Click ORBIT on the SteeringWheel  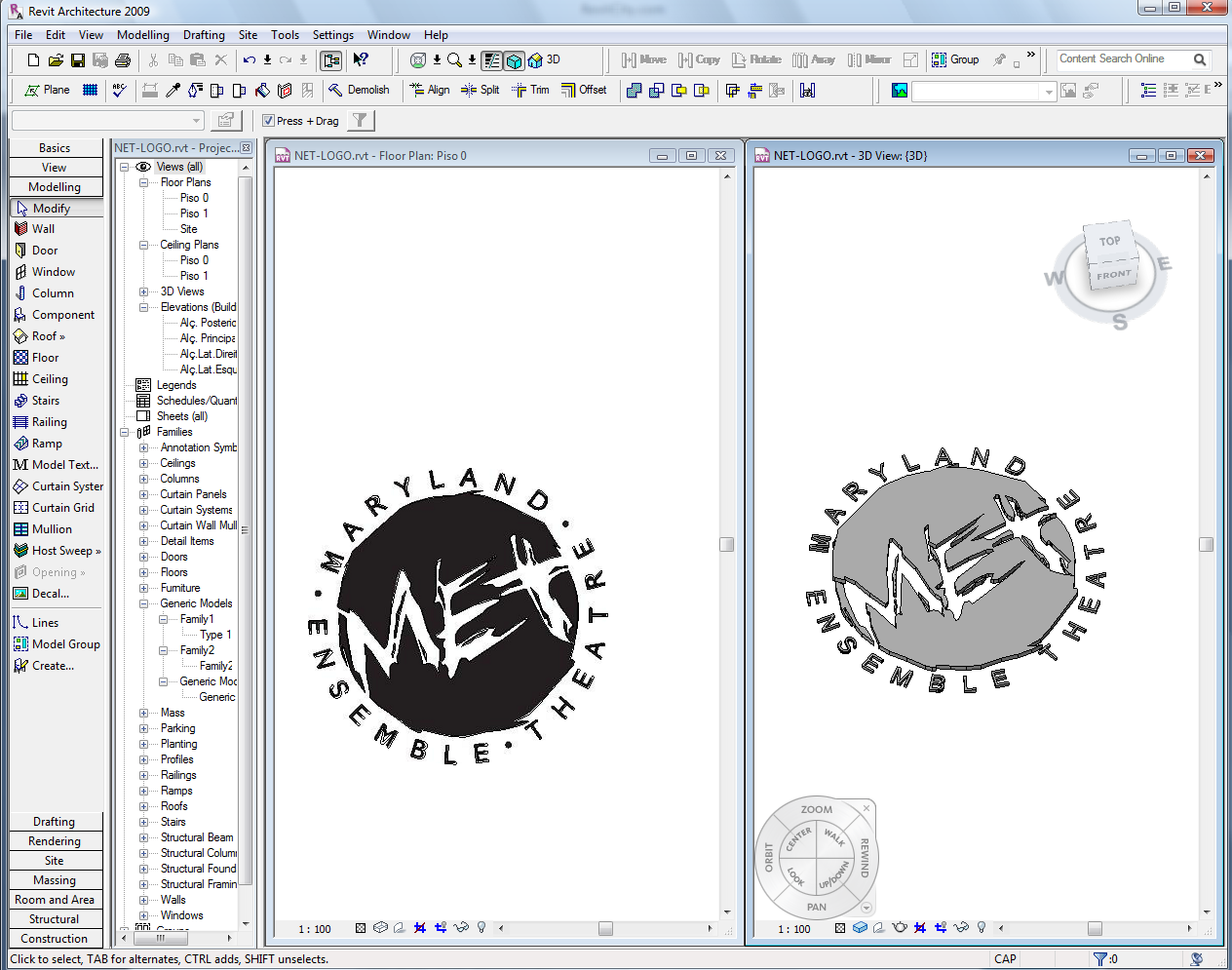[x=767, y=856]
